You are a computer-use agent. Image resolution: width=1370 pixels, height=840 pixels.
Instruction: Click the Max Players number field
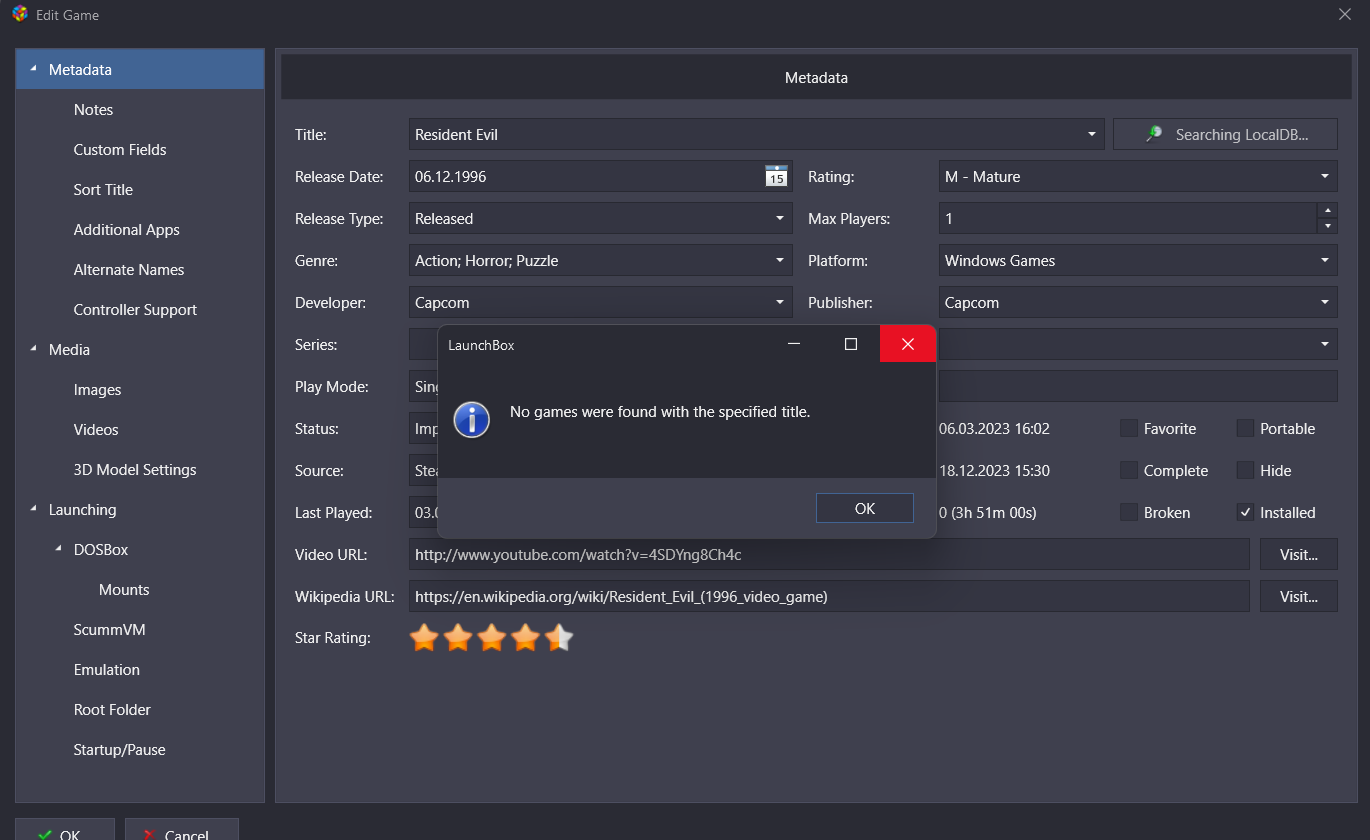pos(1127,218)
